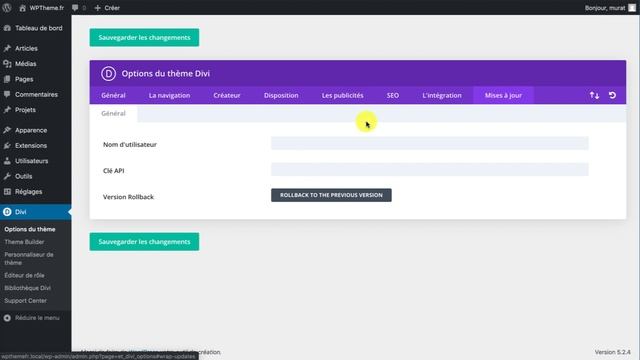Switch to the Disposition tab
The width and height of the screenshot is (640, 360).
tap(281, 95)
